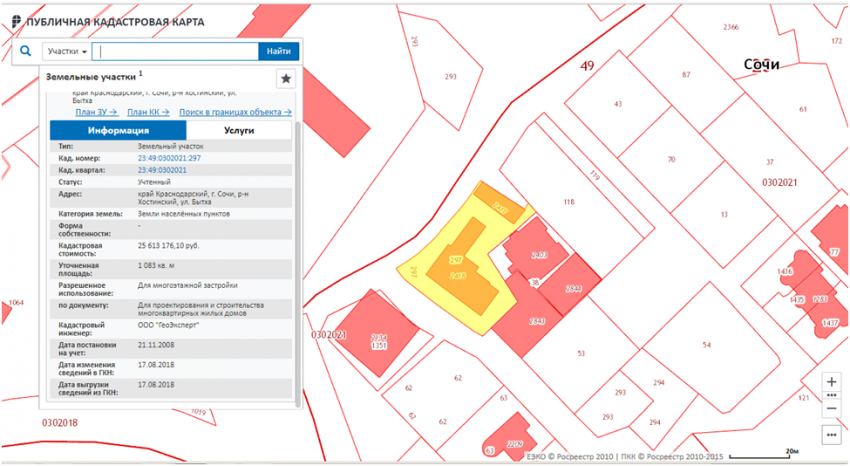This screenshot has width=850, height=466.
Task: Add parcel to favorites with star icon
Action: click(286, 79)
